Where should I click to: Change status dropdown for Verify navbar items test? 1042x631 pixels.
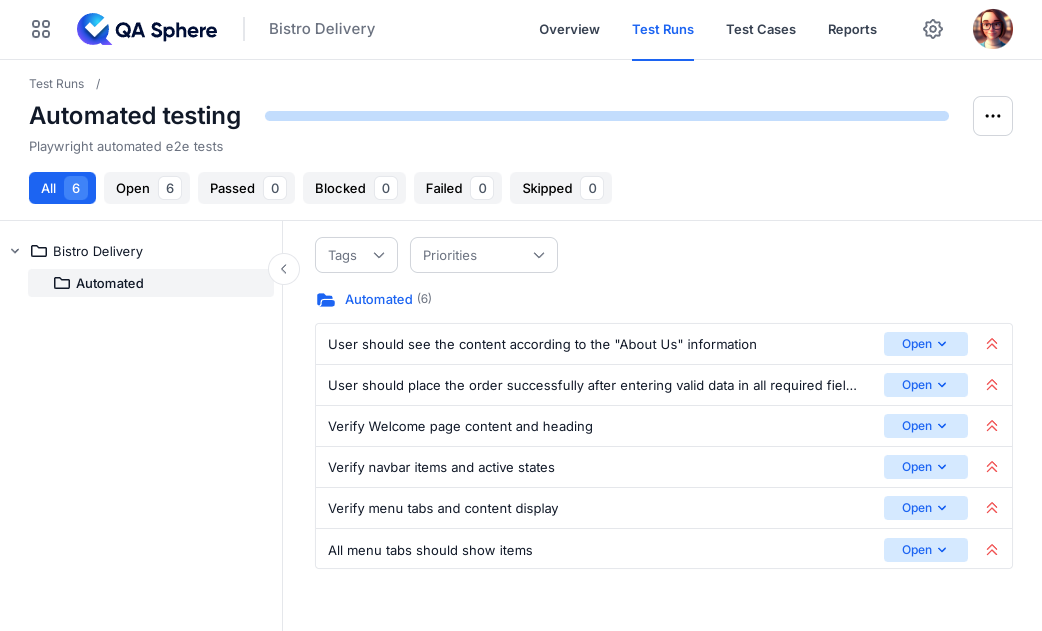point(925,467)
